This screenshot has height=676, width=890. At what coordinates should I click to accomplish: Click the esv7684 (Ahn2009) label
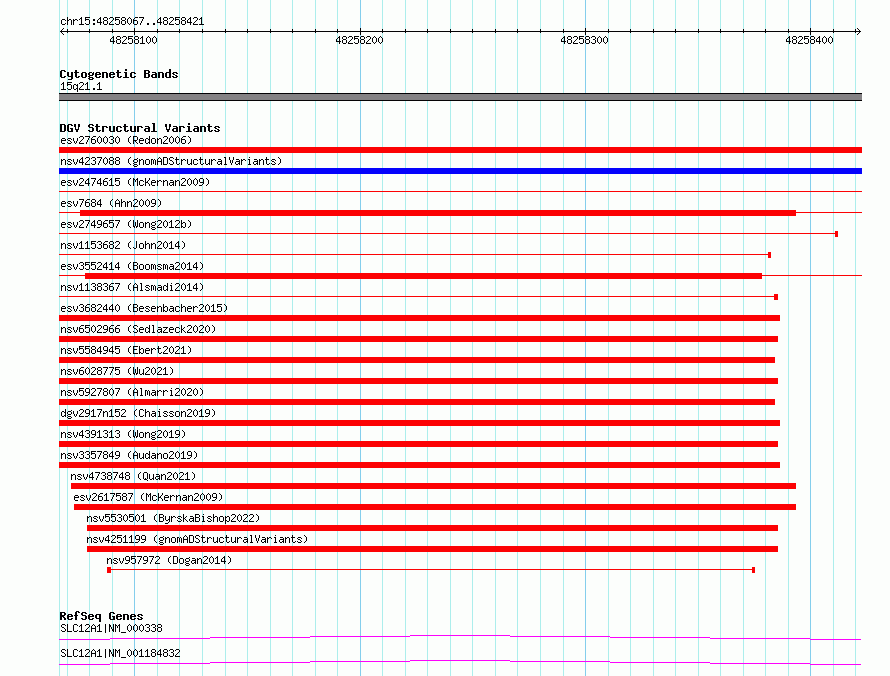111,203
